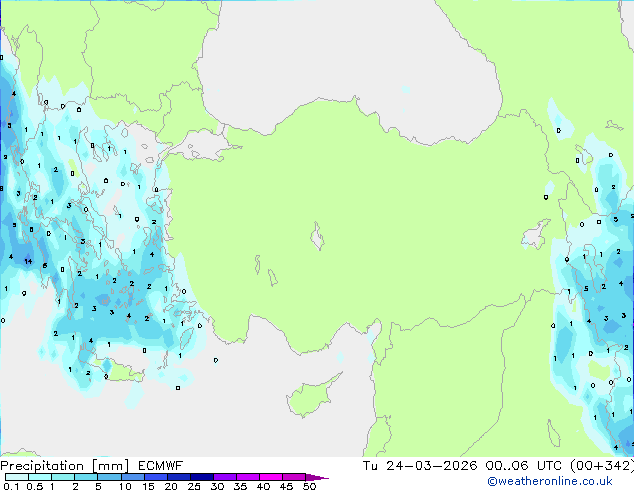Click the '[mm]' unit label
The height and width of the screenshot is (490, 634).
tap(111, 466)
